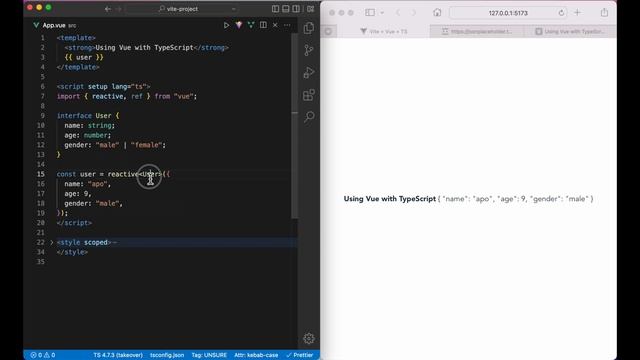Viewport: 640px width, 360px height.
Task: Open the Explorer panel in VS Code
Action: pyautogui.click(x=309, y=28)
